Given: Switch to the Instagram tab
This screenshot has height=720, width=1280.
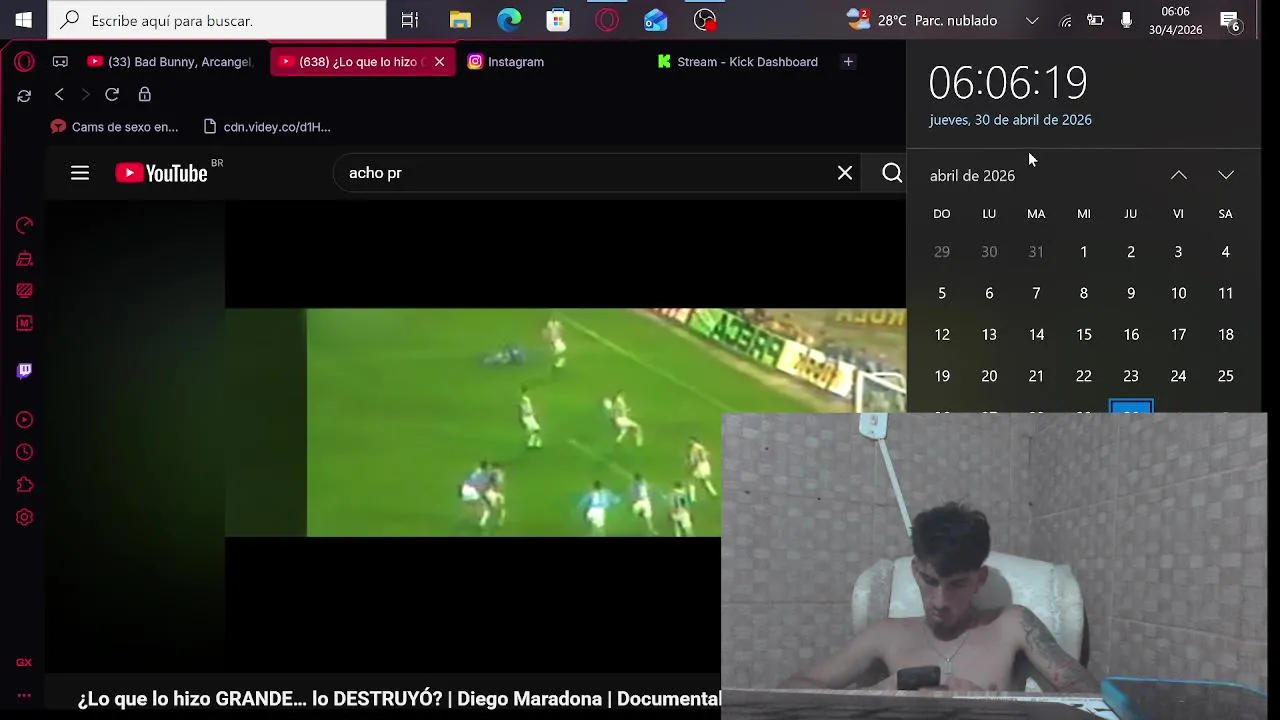Looking at the screenshot, I should coord(507,62).
